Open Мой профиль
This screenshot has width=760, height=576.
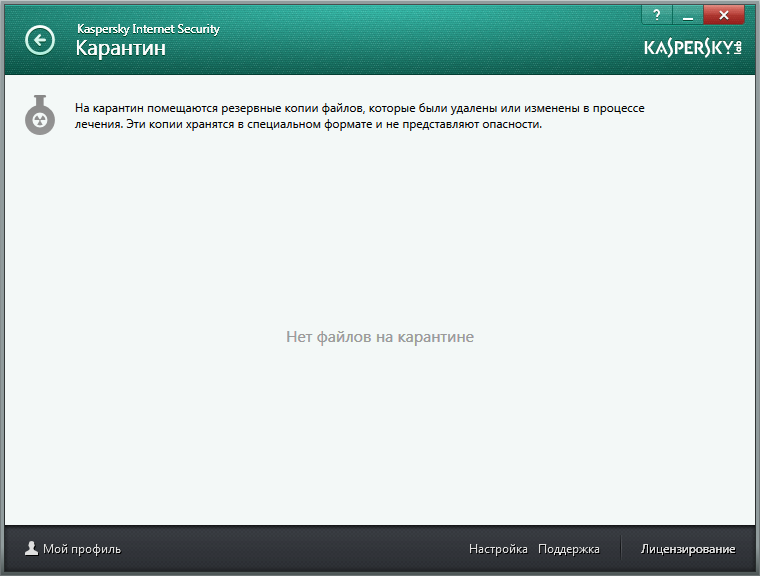(82, 549)
